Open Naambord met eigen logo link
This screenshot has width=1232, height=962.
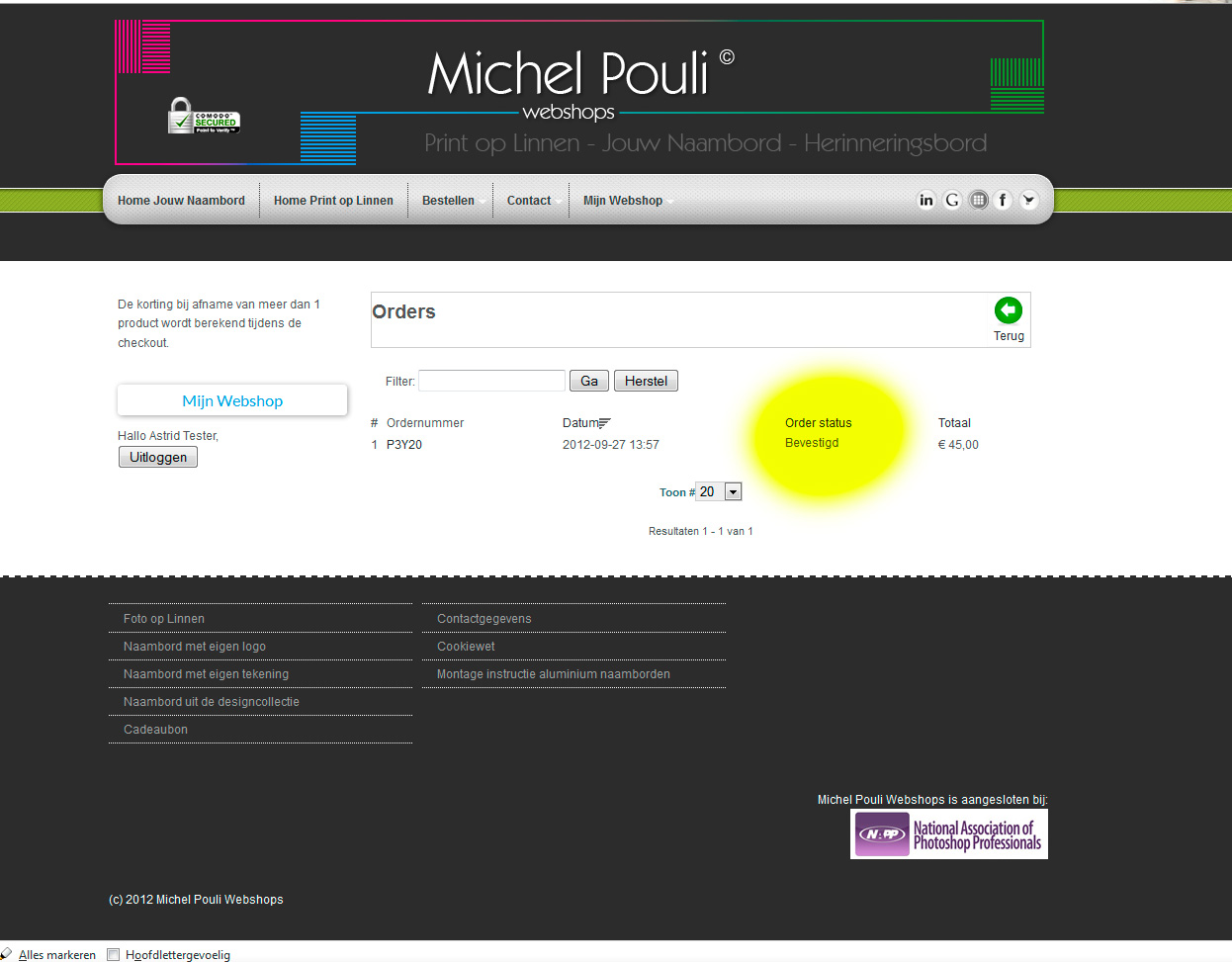pos(195,647)
